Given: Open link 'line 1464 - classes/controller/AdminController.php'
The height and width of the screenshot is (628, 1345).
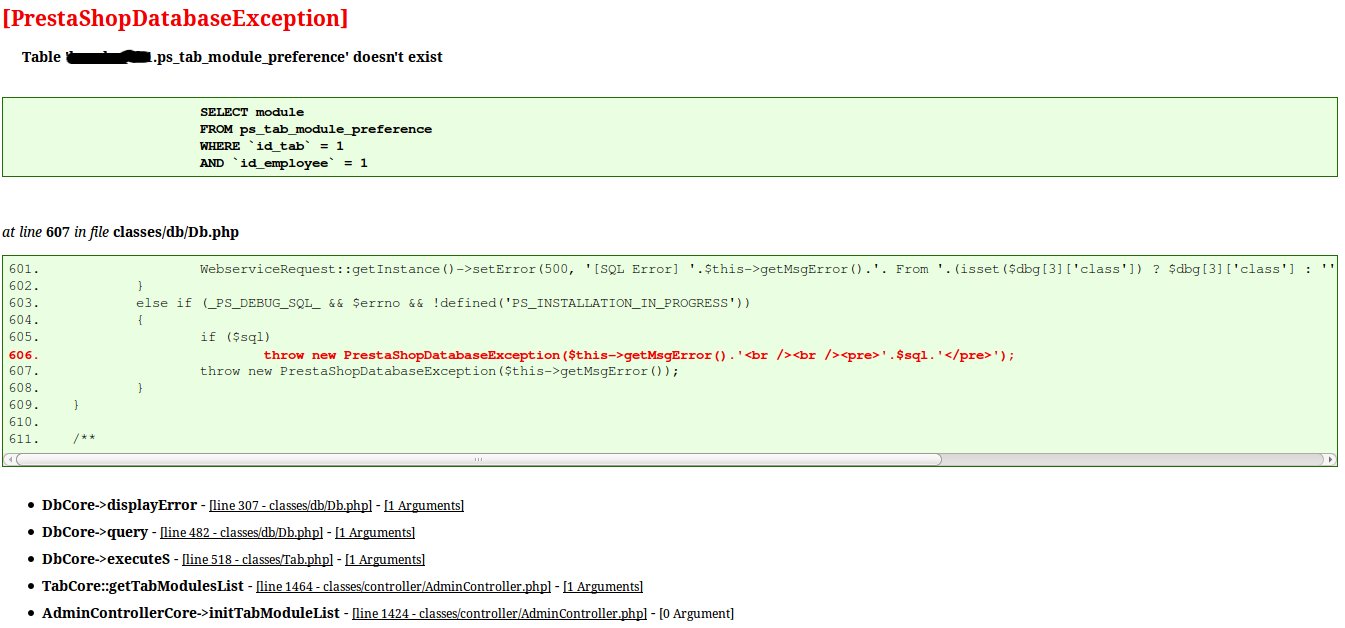Looking at the screenshot, I should (404, 587).
